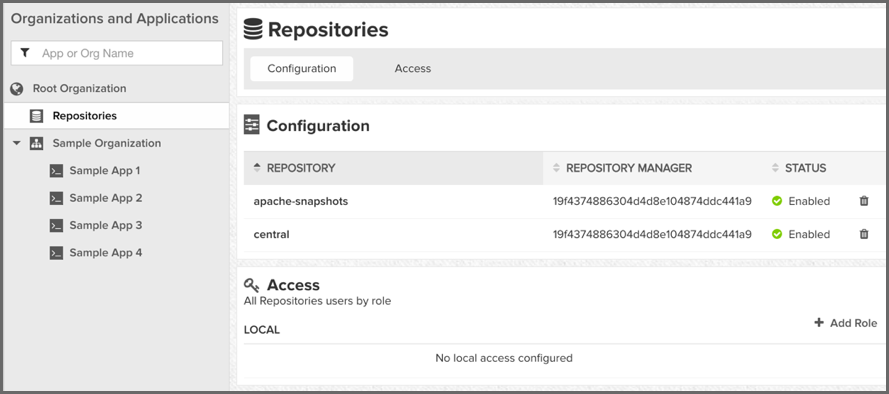Click Enabled status text for apache-snapshots

[x=809, y=201]
